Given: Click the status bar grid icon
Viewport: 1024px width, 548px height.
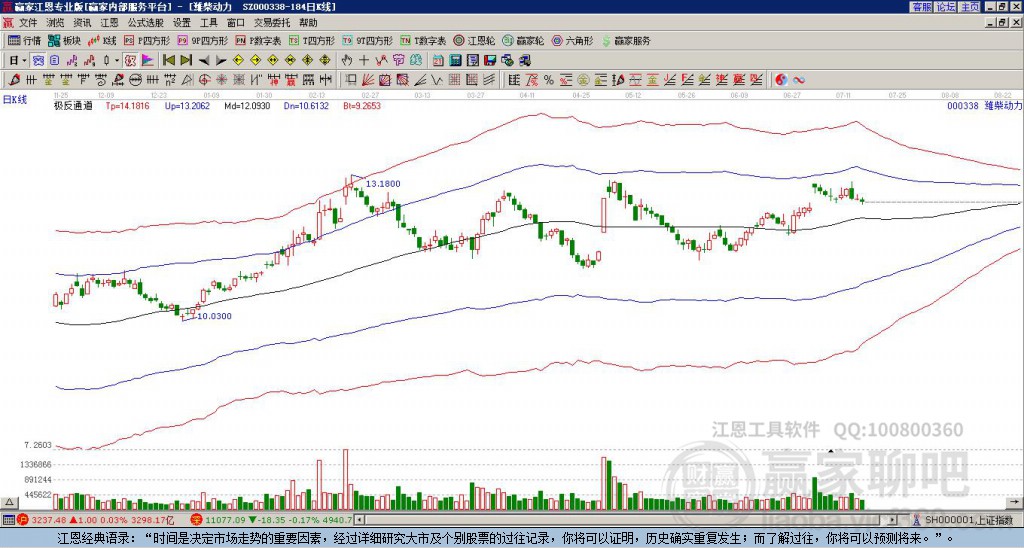Looking at the screenshot, I should (8, 520).
